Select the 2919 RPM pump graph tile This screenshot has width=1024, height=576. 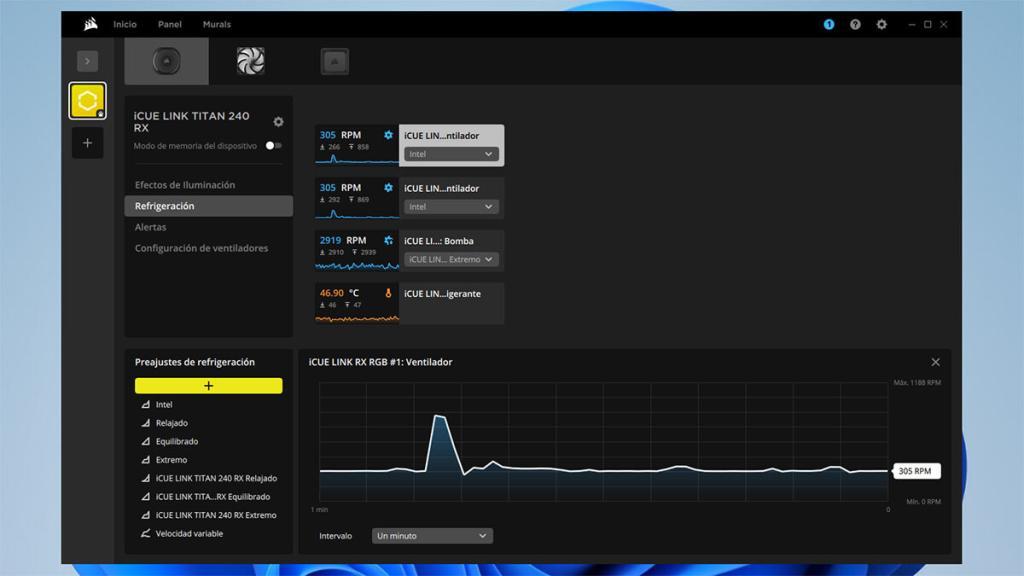(x=357, y=251)
